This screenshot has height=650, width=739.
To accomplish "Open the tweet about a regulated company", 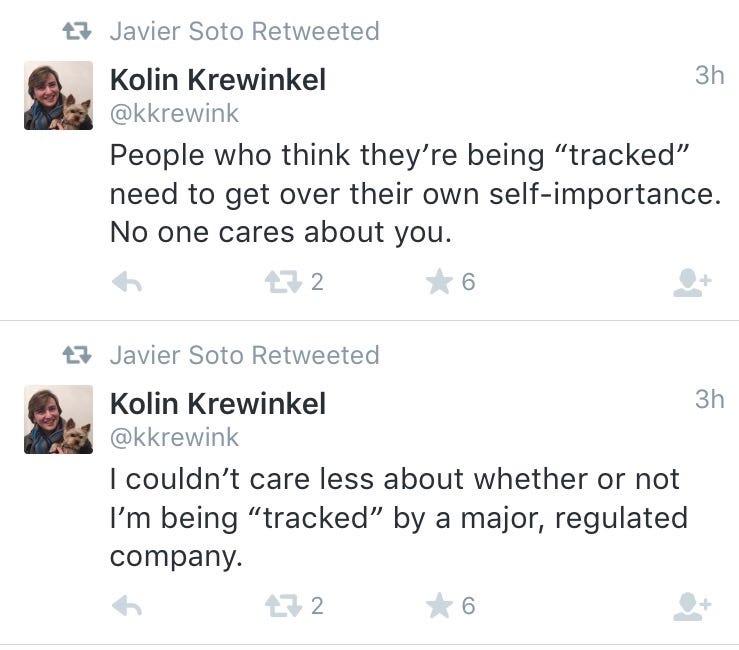I will tap(398, 517).
